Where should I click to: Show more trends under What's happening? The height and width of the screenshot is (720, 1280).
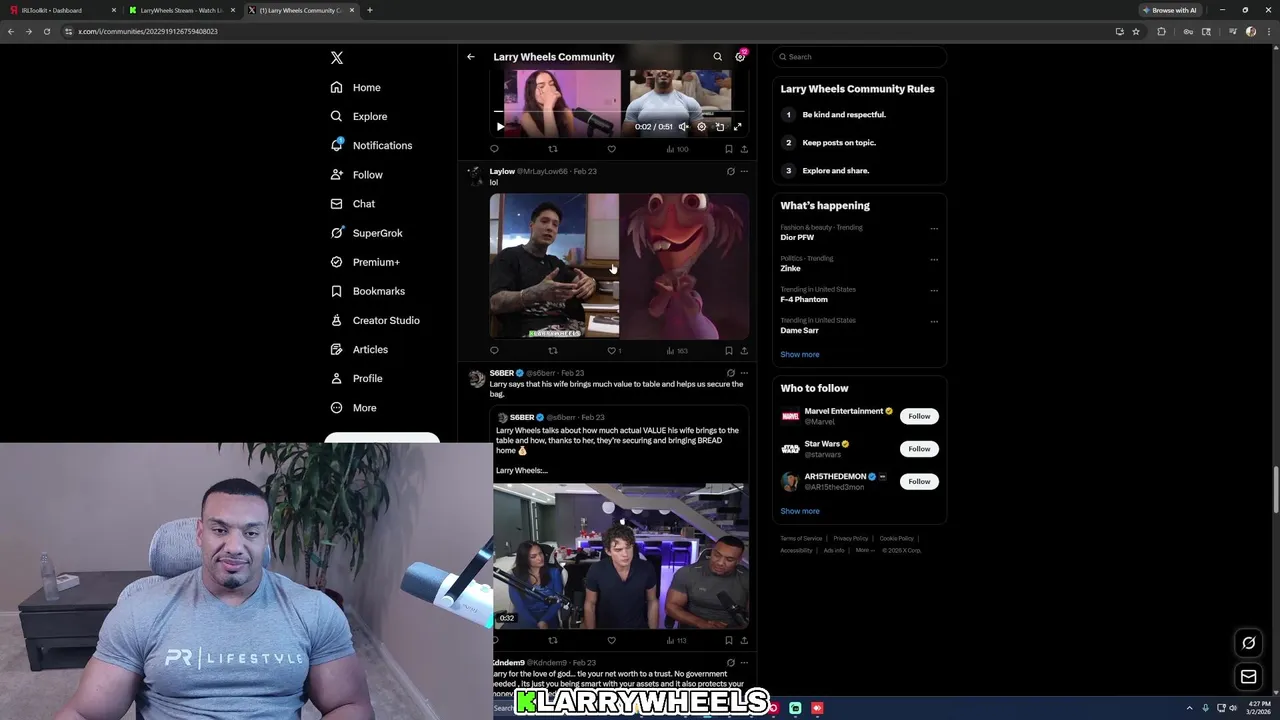point(800,354)
